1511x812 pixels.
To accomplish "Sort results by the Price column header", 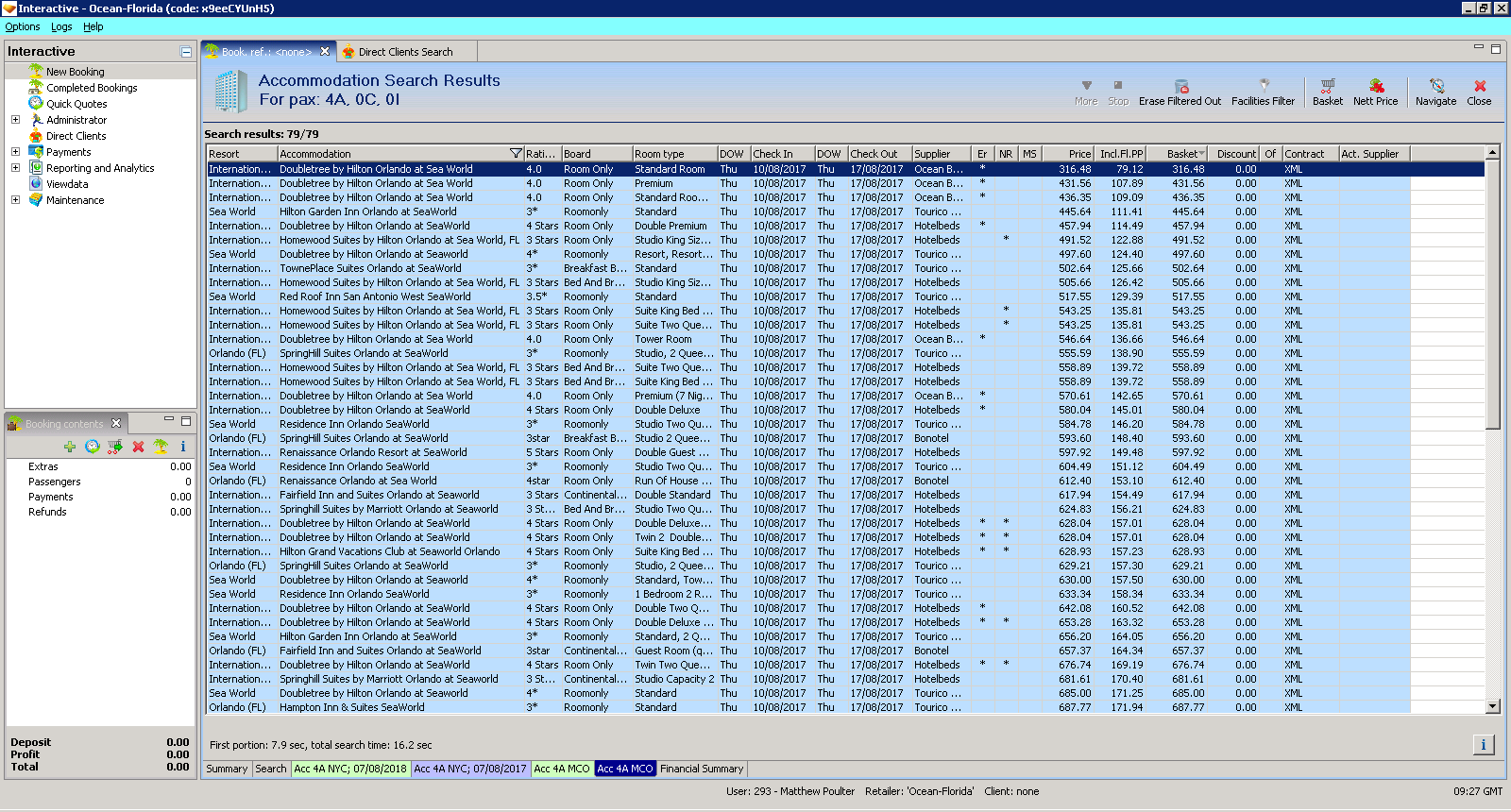I will coord(1068,154).
